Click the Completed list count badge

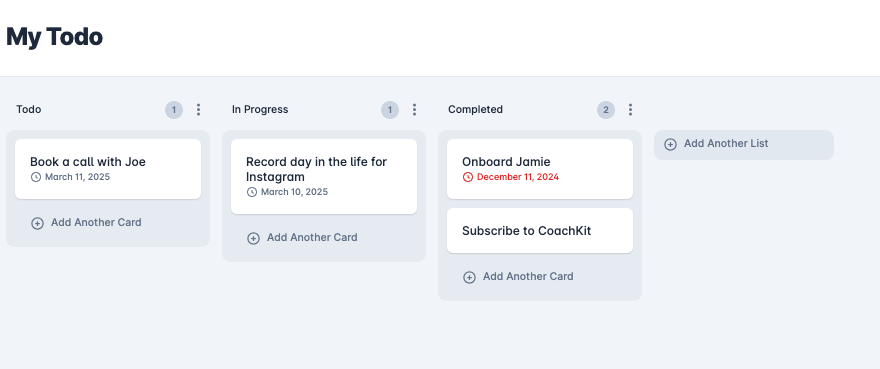click(606, 110)
